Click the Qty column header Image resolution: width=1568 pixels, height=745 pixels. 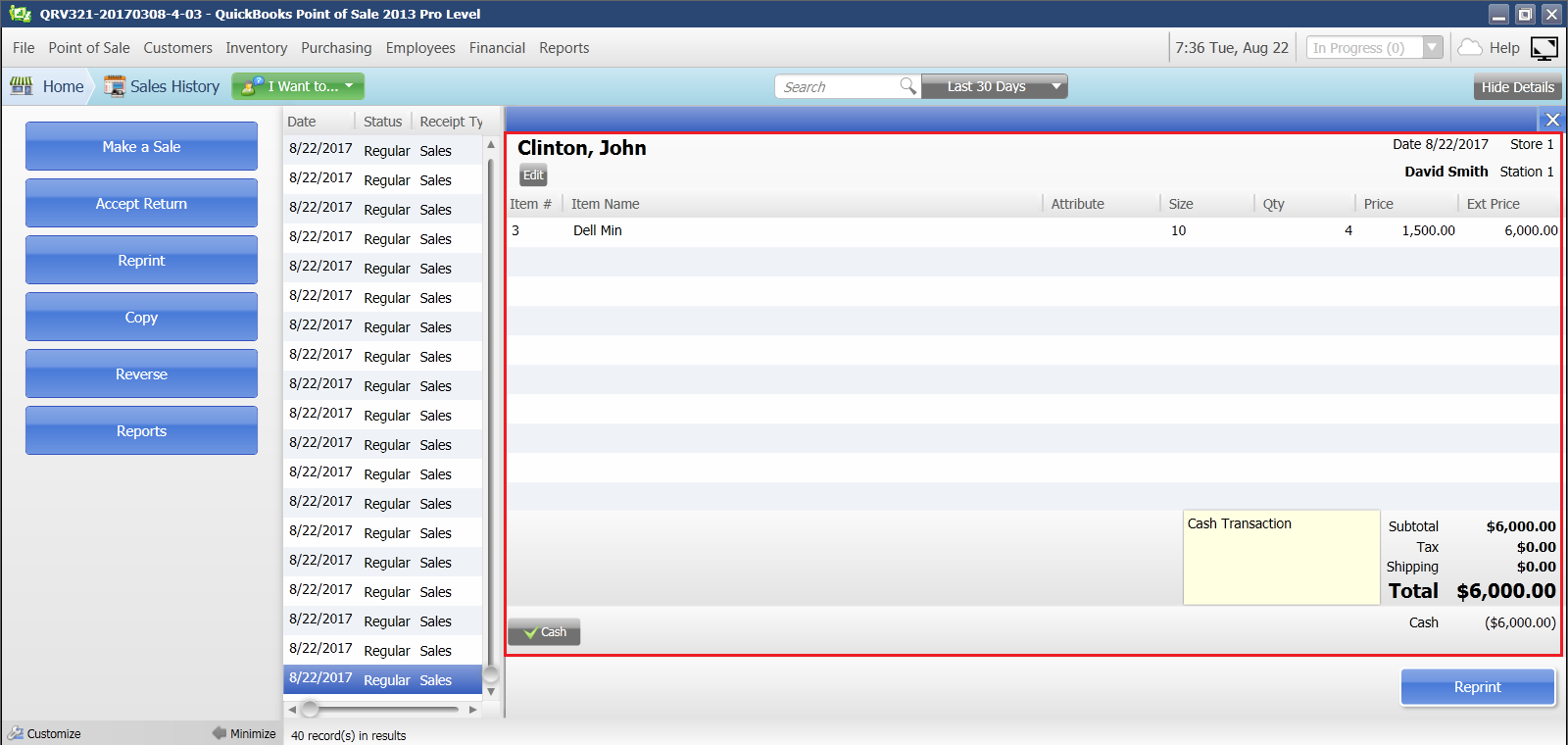(1304, 204)
